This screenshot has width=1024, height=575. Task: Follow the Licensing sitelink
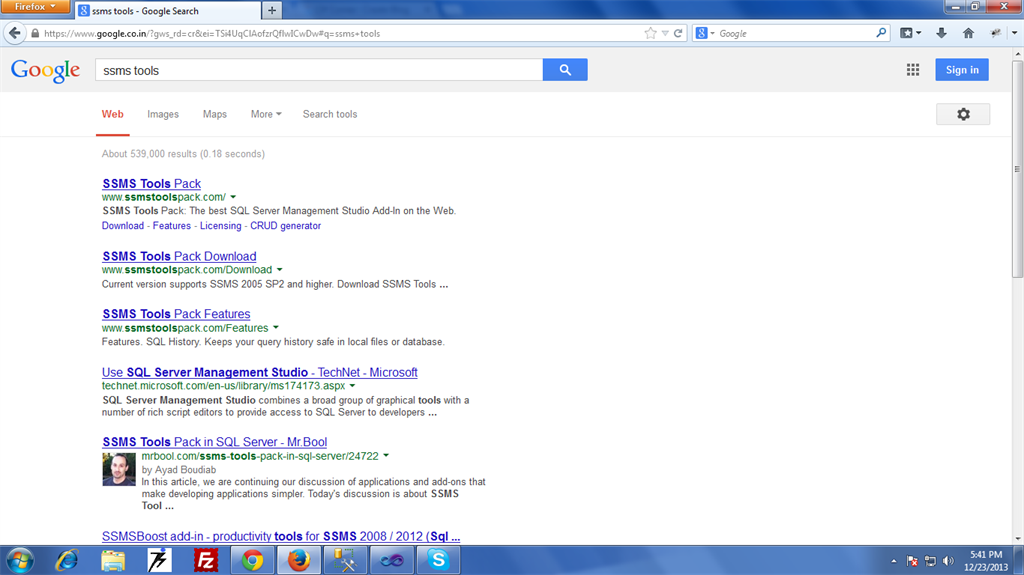pyautogui.click(x=221, y=226)
